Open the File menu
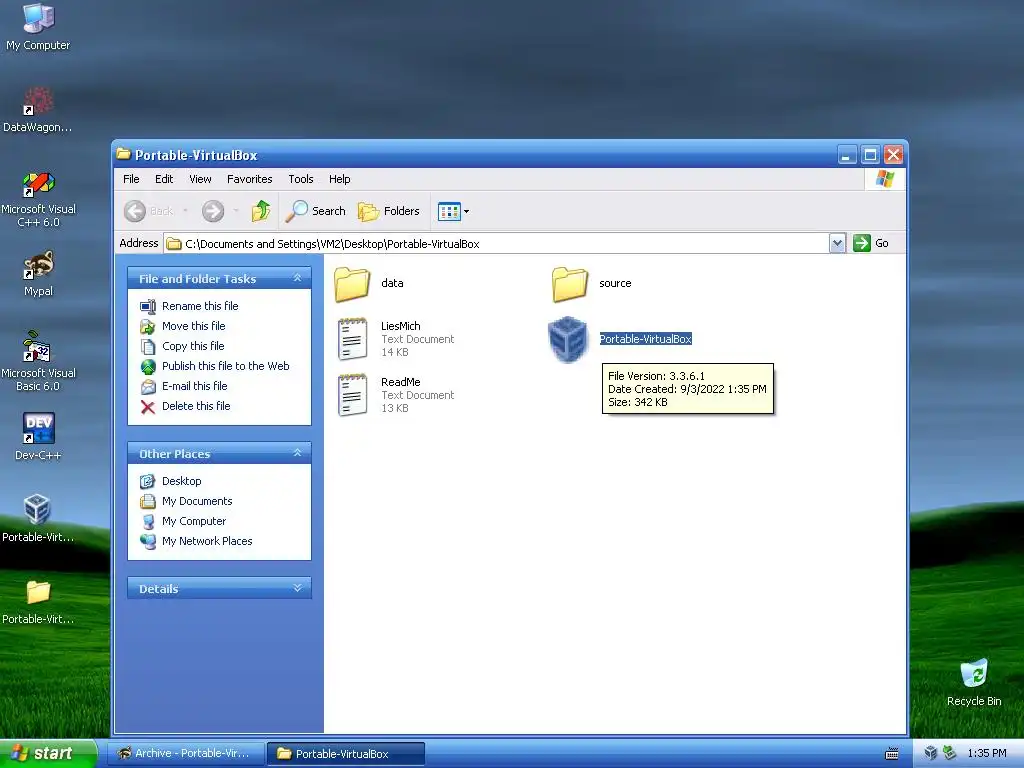The width and height of the screenshot is (1024, 768). pos(131,179)
